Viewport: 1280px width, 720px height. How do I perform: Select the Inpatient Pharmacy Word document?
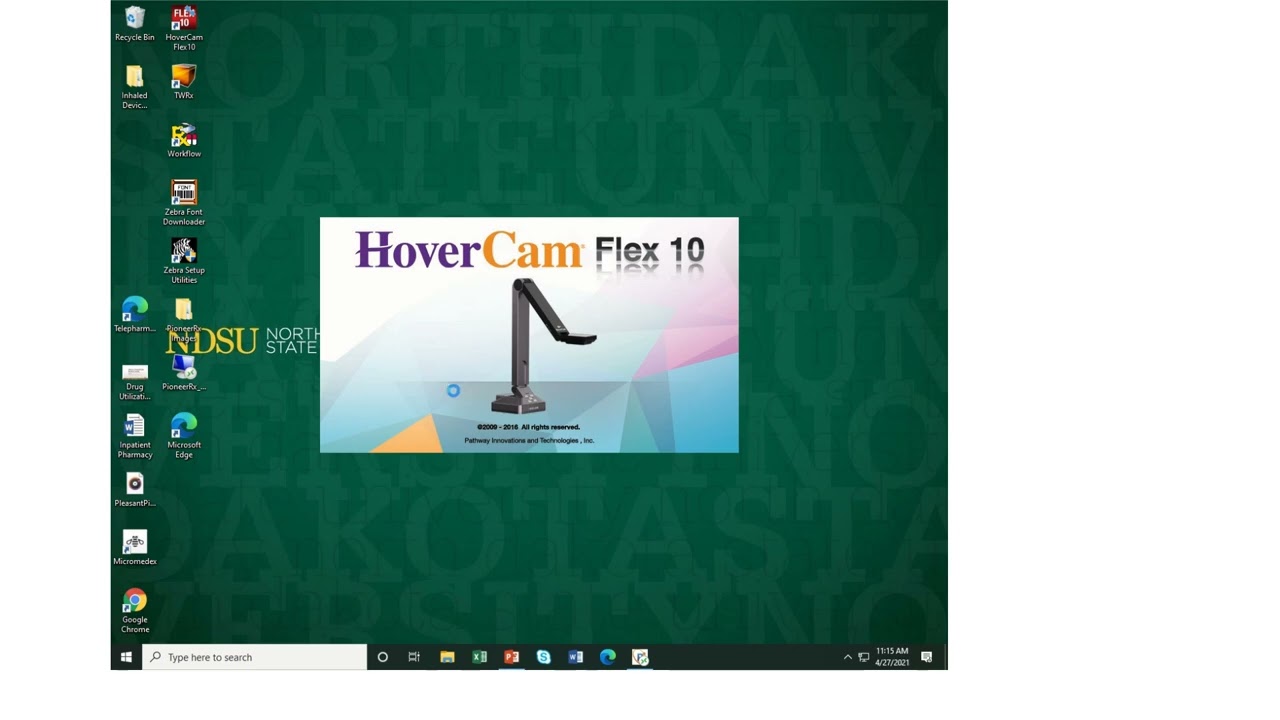135,436
